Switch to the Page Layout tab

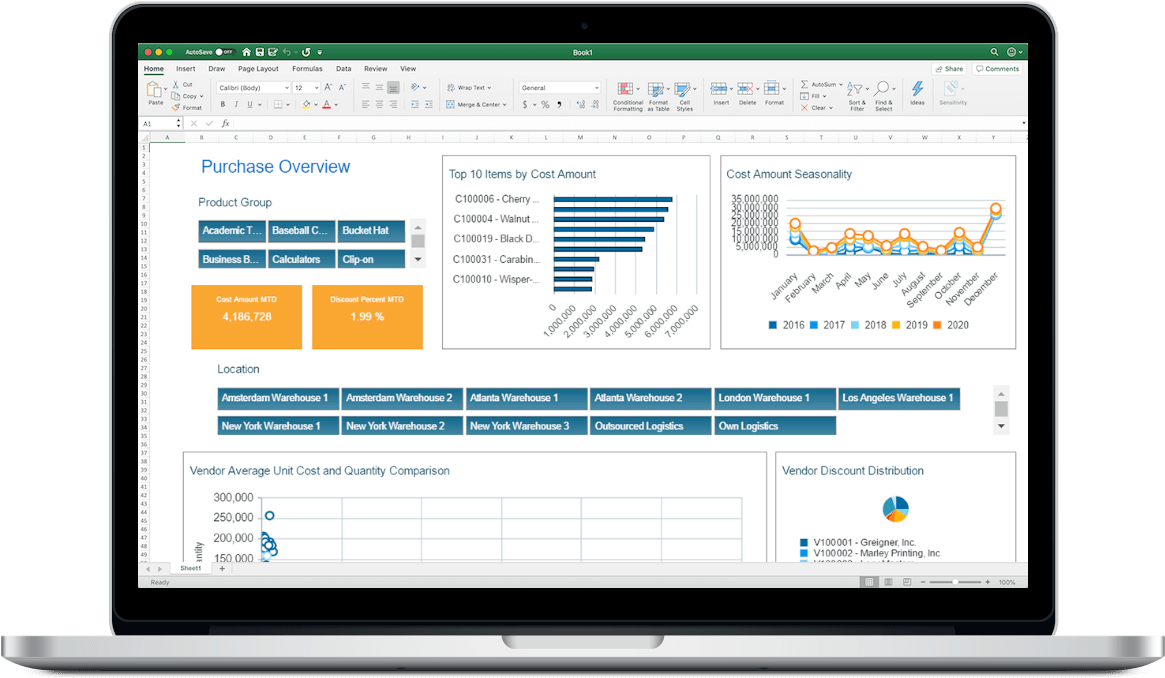pos(258,69)
